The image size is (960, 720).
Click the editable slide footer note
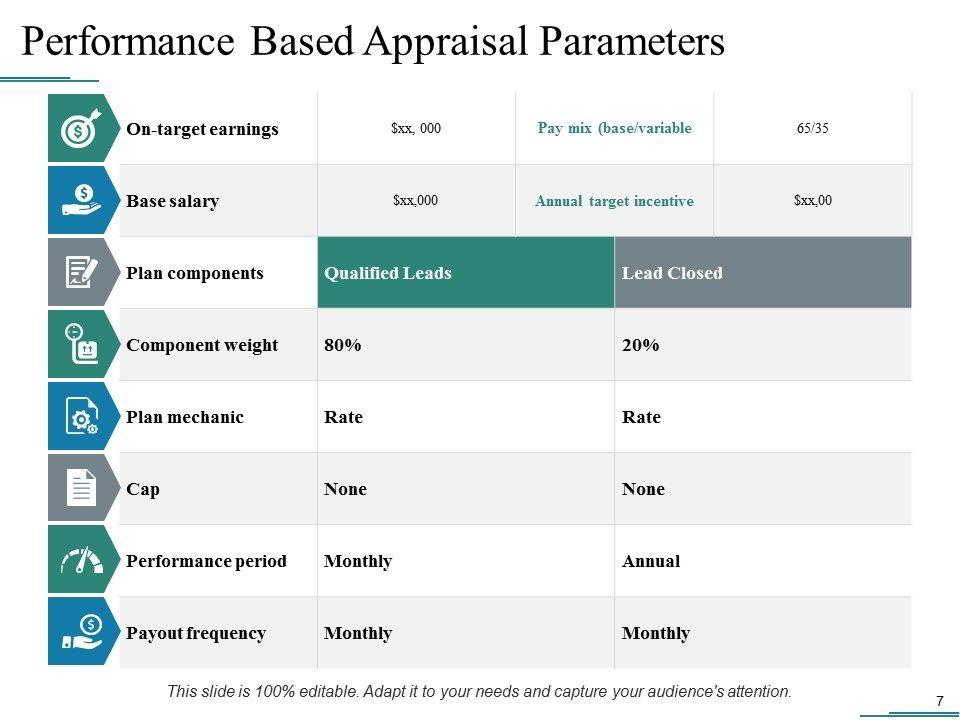479,691
